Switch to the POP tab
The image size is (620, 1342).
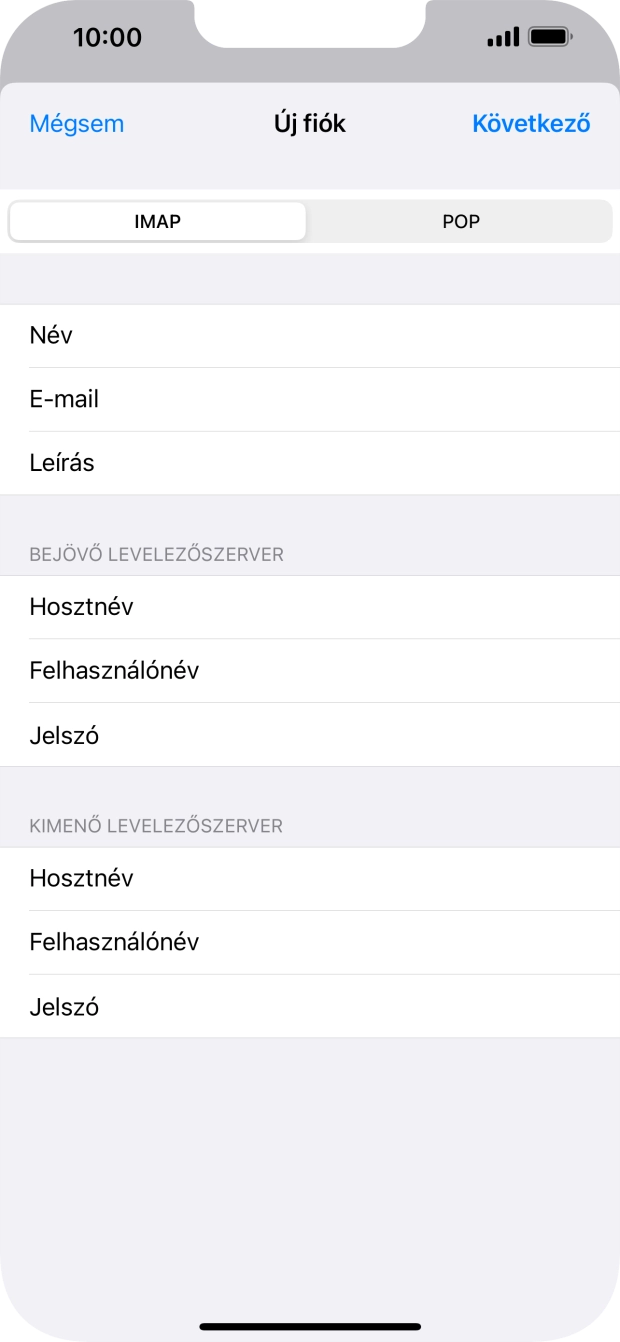pos(460,221)
